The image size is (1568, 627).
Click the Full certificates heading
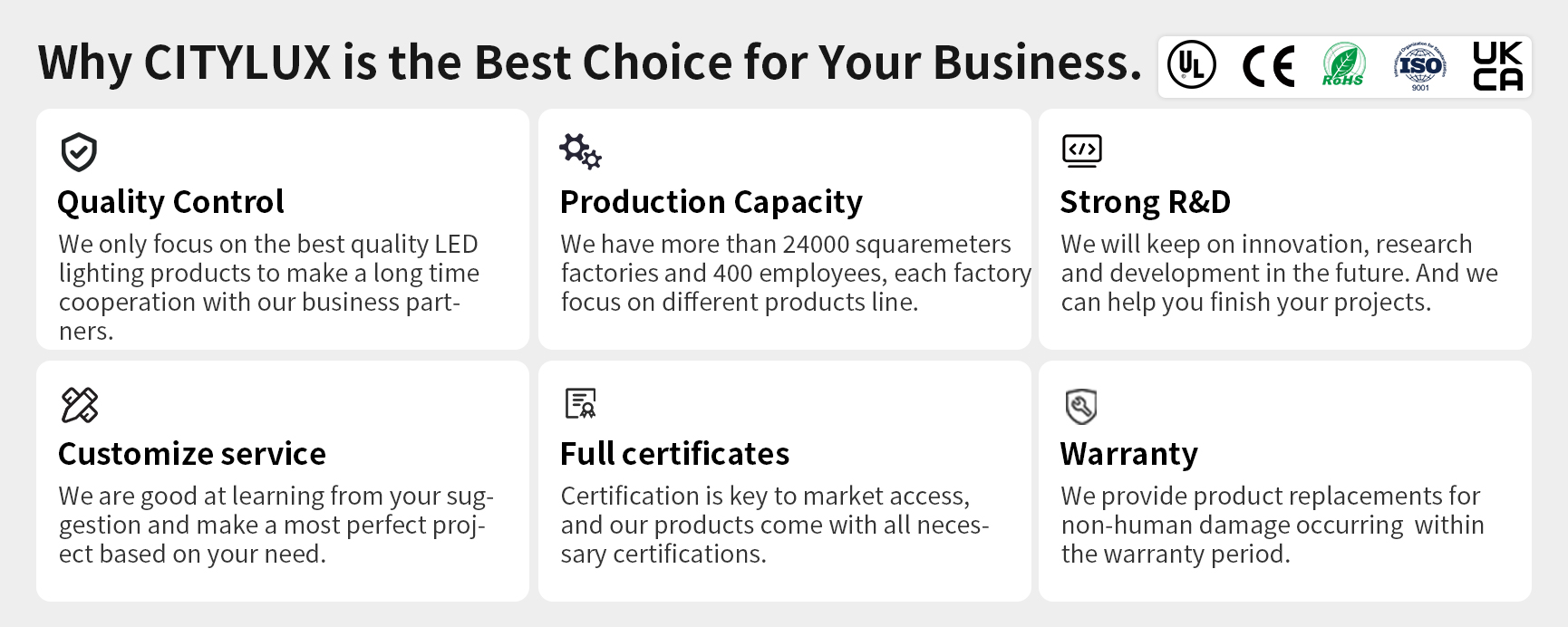tap(674, 454)
